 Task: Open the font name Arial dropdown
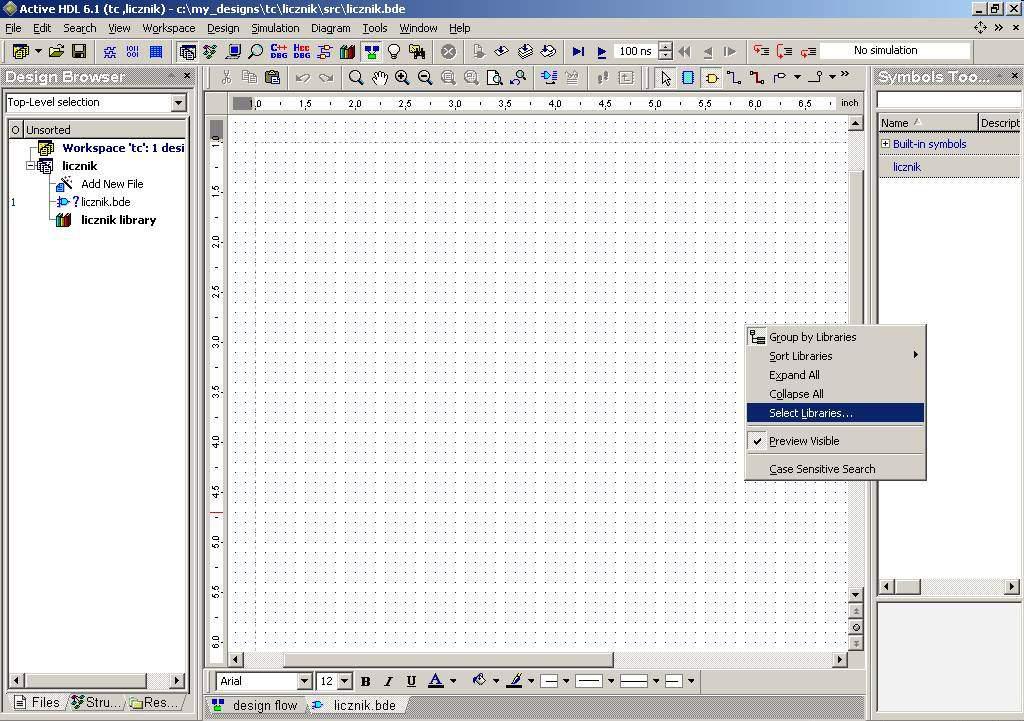(304, 681)
